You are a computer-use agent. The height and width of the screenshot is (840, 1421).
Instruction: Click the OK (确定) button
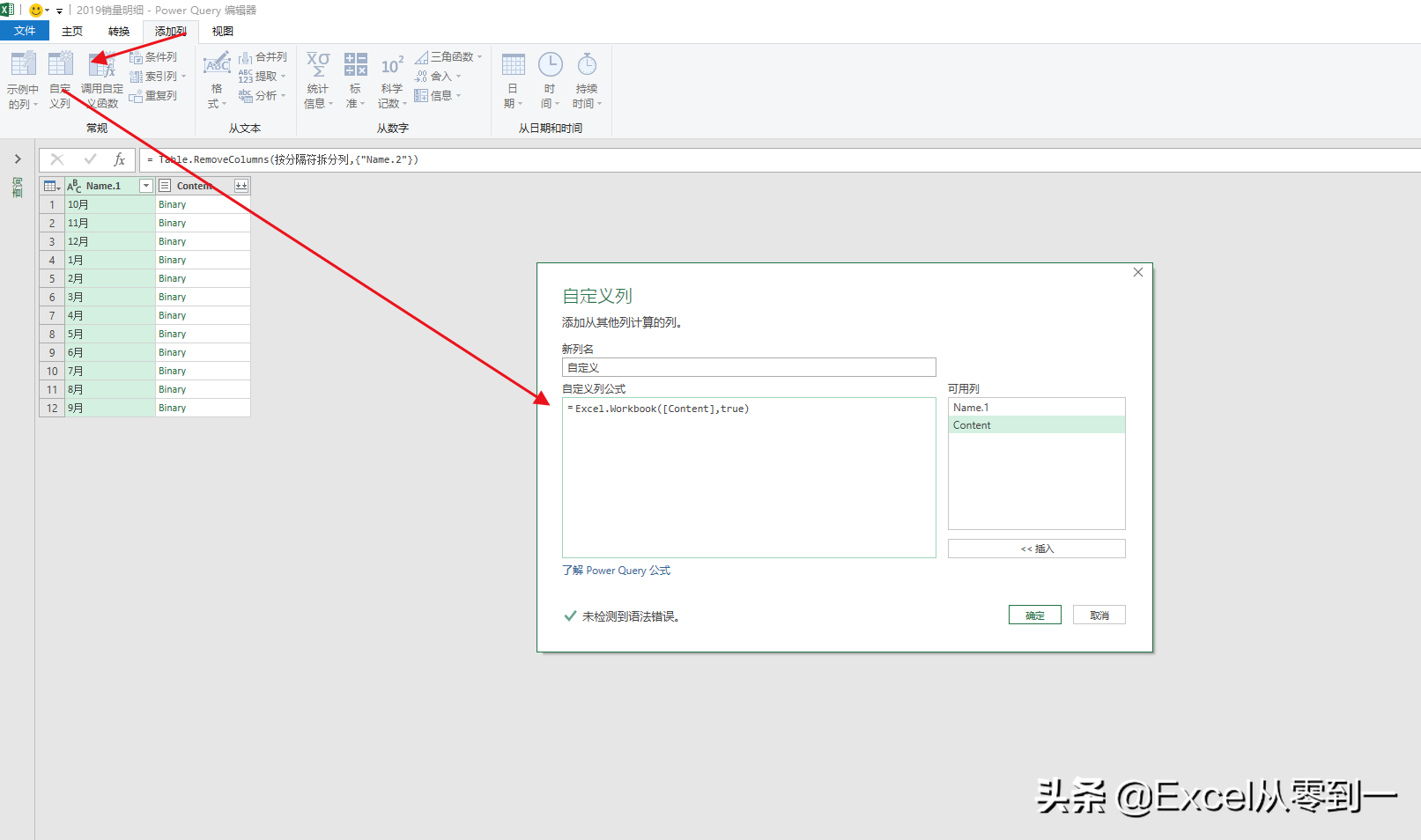point(1035,615)
